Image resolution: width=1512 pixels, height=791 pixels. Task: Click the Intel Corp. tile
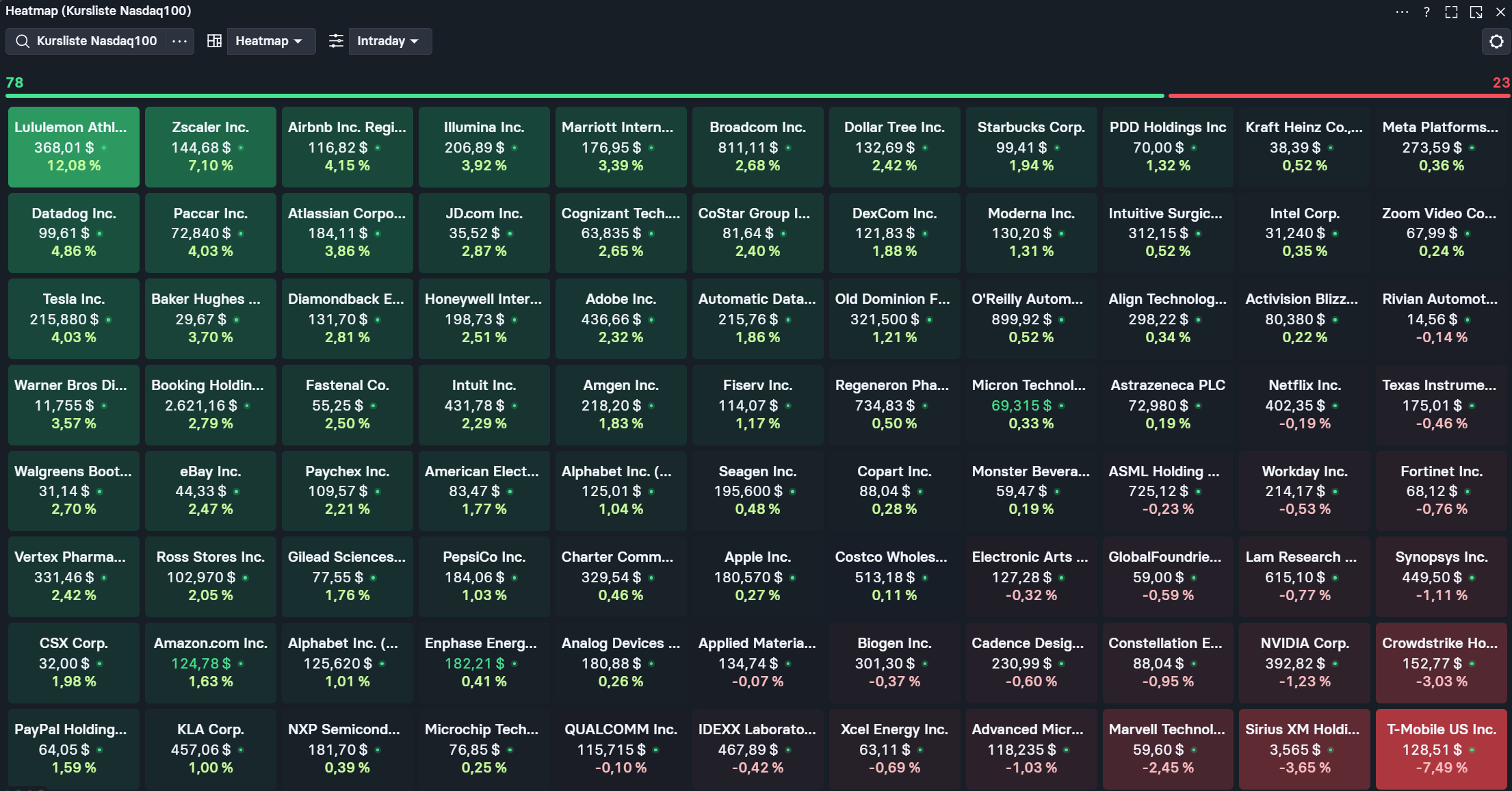[x=1305, y=233]
